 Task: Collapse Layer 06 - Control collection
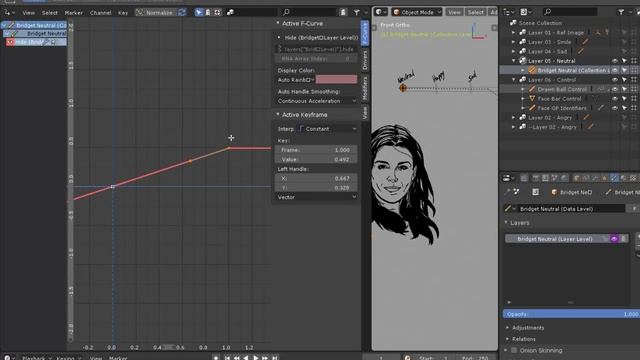click(x=513, y=80)
